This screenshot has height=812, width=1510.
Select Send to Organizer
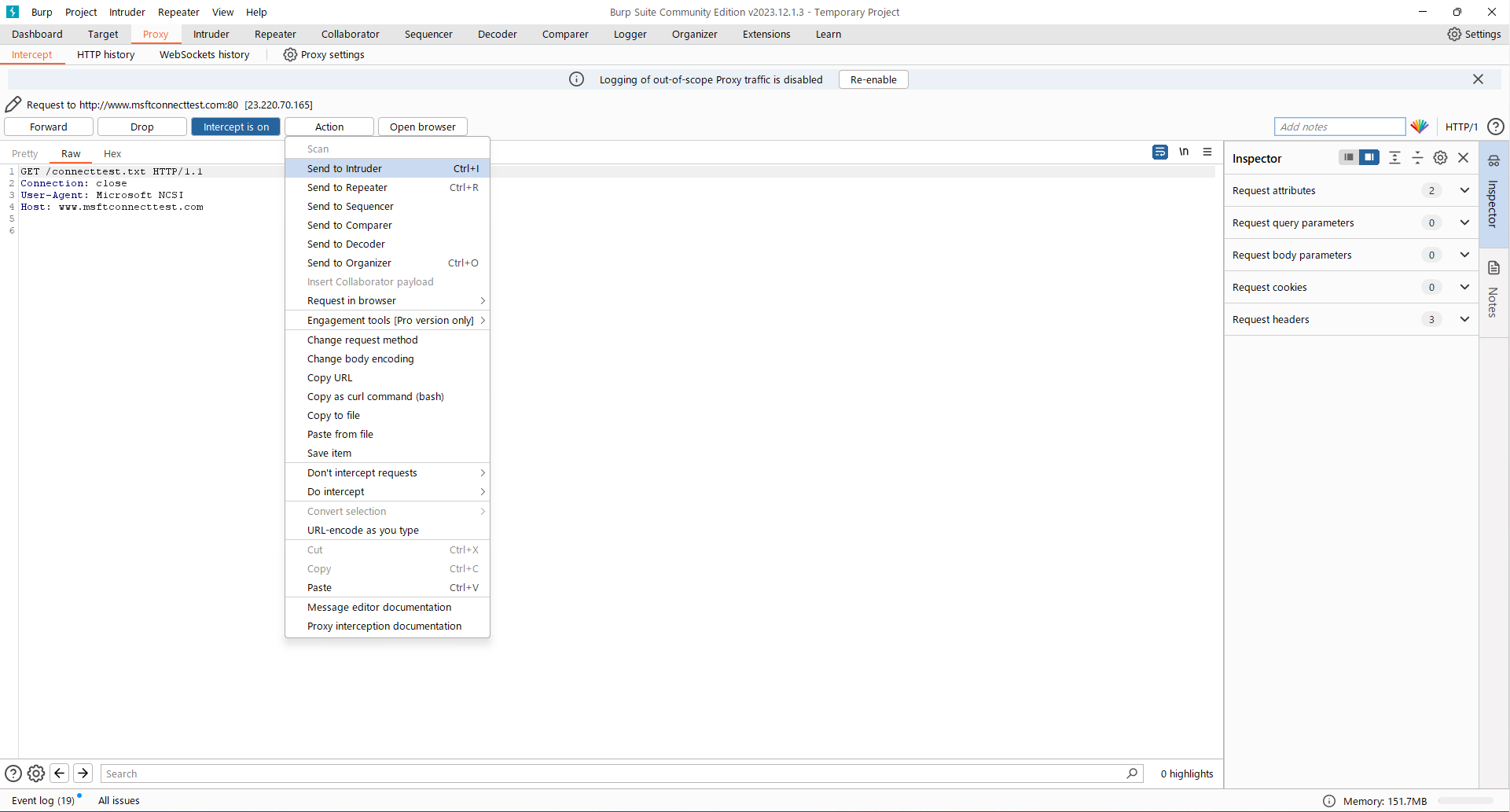(x=388, y=263)
